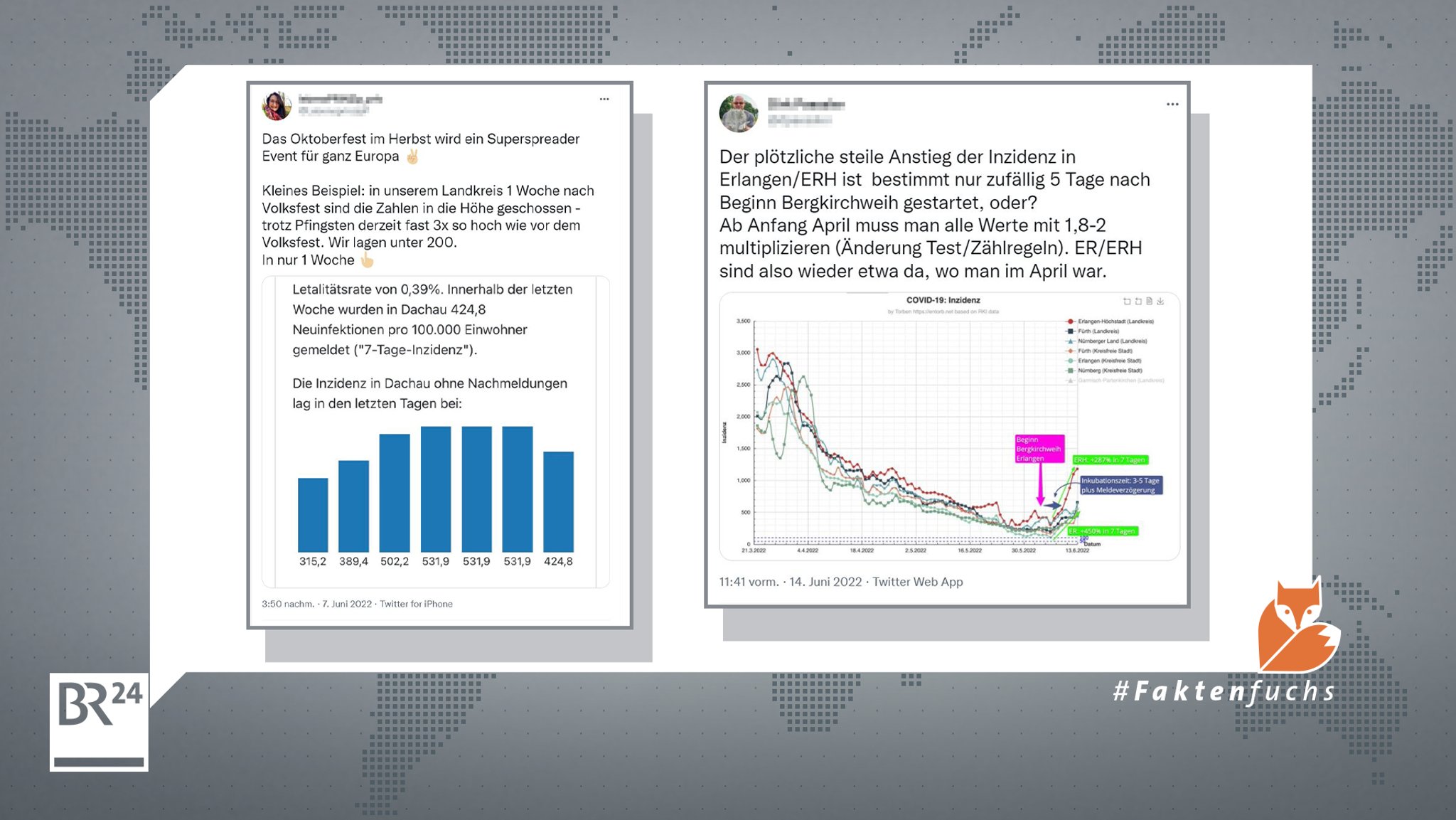Viewport: 1456px width, 820px height.
Task: Click the 'Das Oktoberfest im Herbst' tweet text
Action: click(421, 147)
